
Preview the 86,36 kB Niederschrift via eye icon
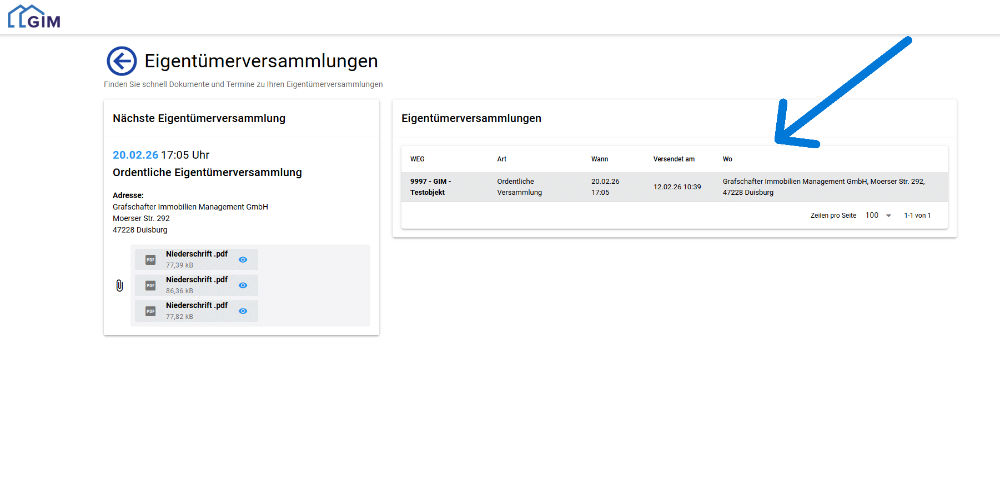pyautogui.click(x=243, y=285)
